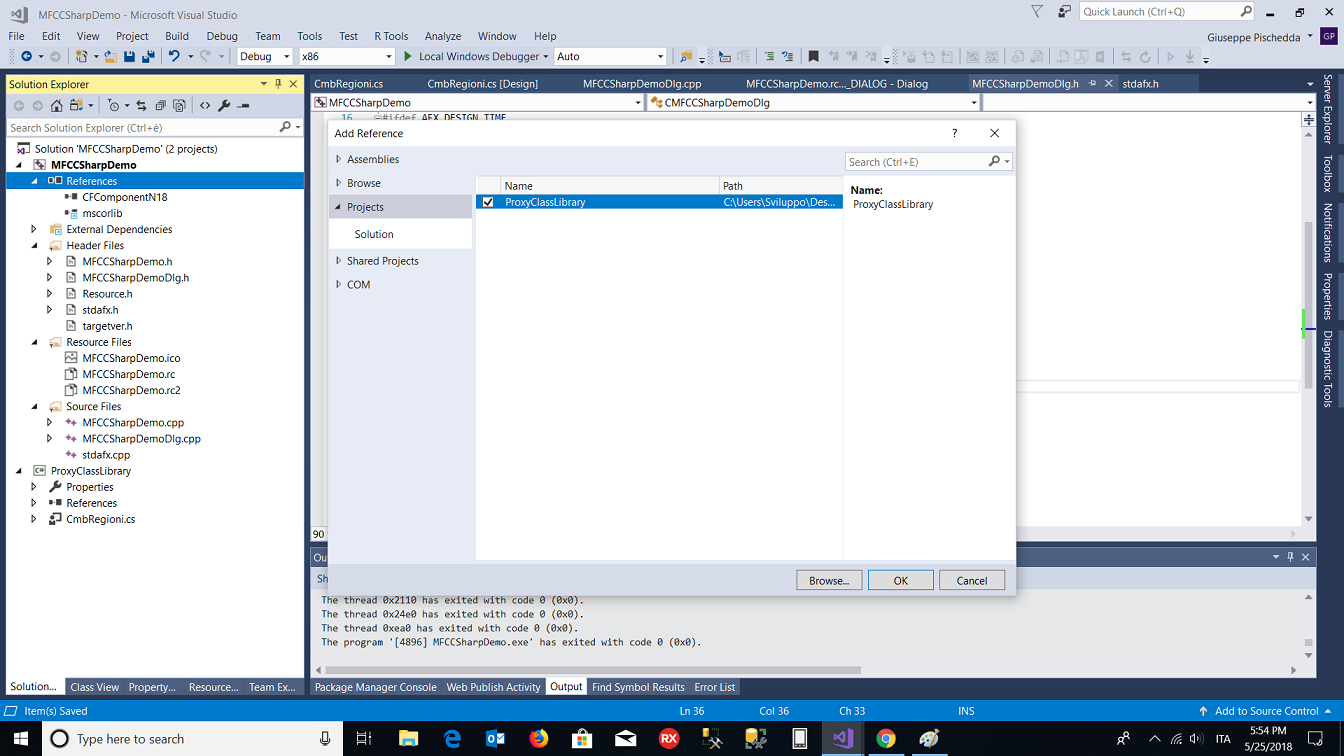Sort references by Name column header
This screenshot has width=1344, height=756.
click(598, 186)
